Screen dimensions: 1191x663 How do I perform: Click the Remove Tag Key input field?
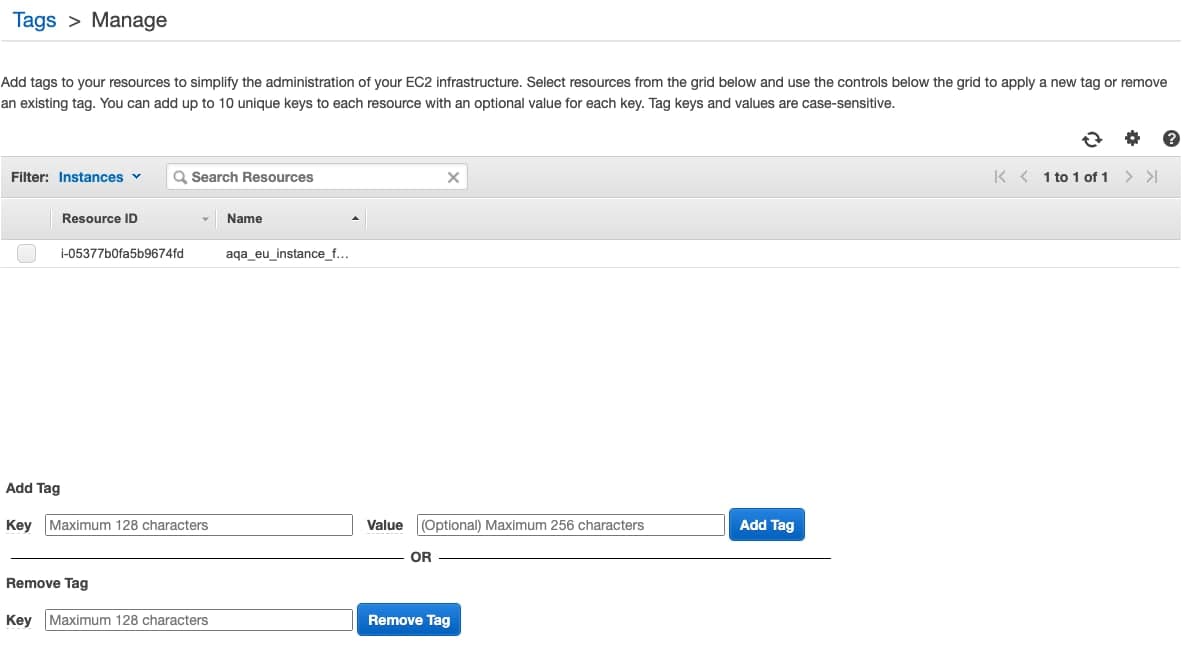click(199, 620)
